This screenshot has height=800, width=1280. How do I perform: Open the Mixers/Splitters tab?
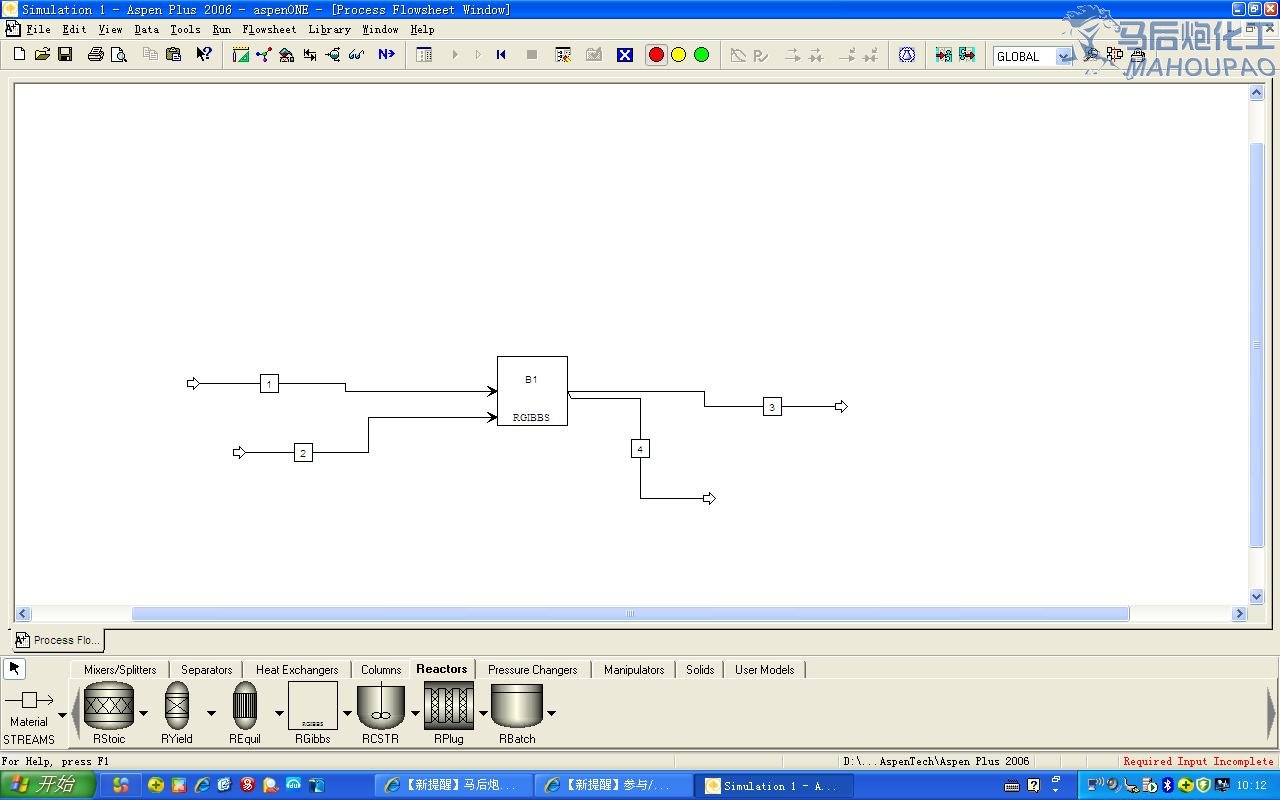point(120,670)
